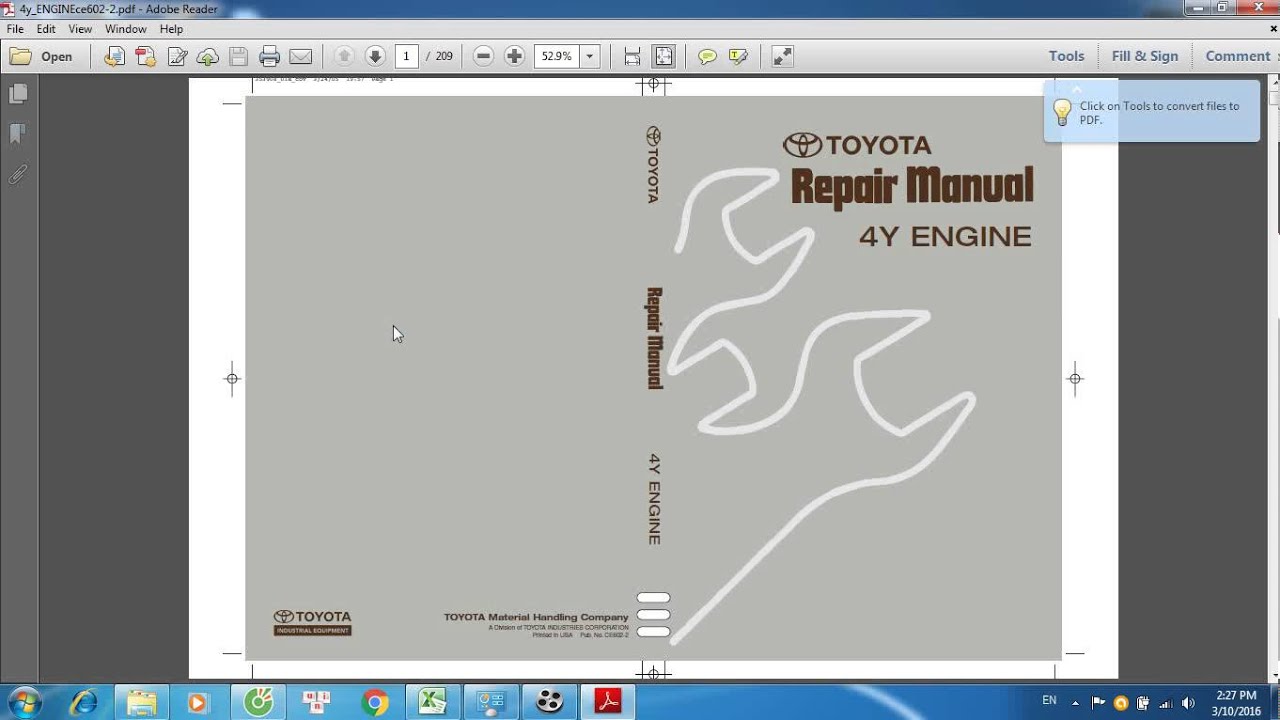This screenshot has height=720, width=1280.
Task: Click the Open file button
Action: click(42, 56)
